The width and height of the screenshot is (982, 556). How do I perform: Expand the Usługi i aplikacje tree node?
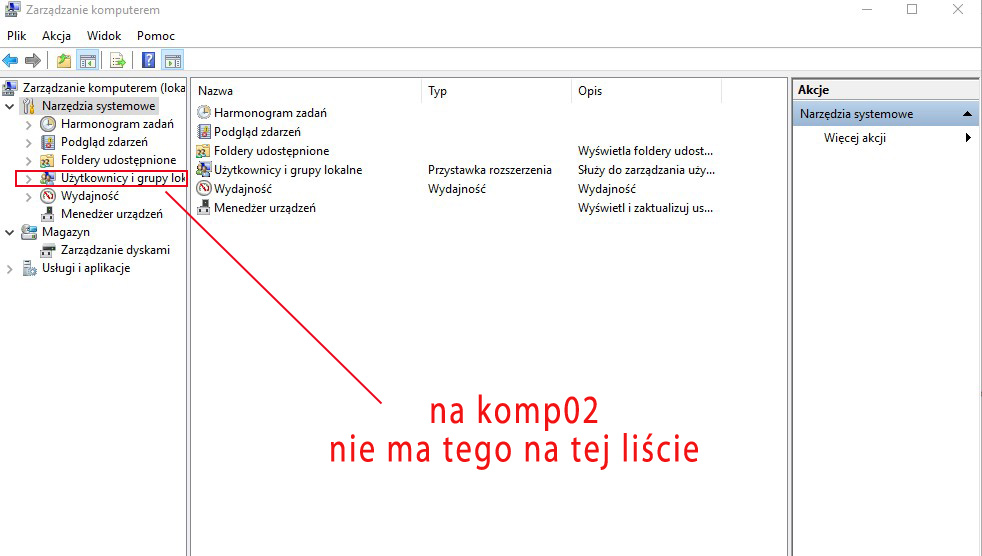[9, 269]
